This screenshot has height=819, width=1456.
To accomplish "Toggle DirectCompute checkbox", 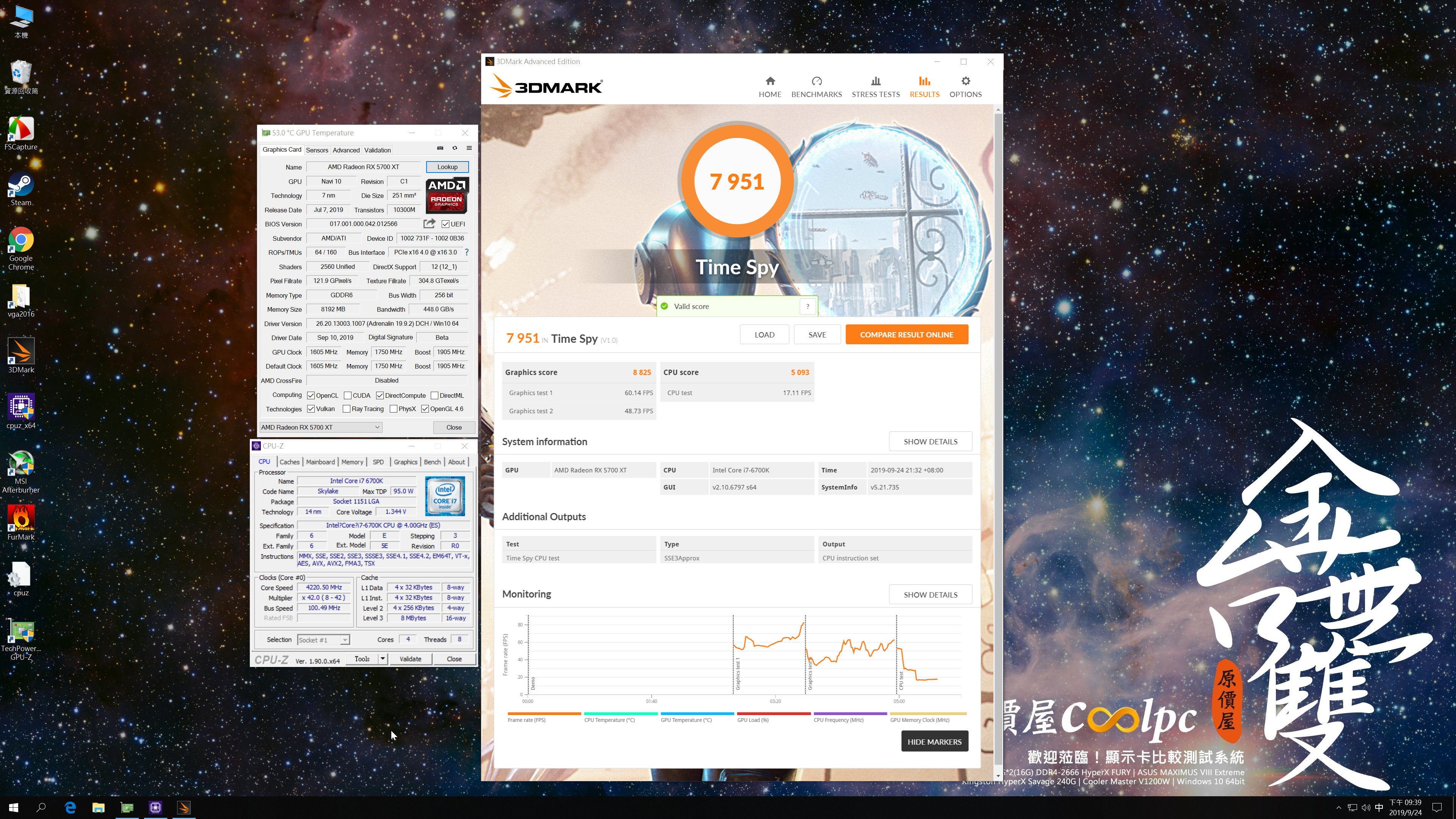I will (x=380, y=395).
